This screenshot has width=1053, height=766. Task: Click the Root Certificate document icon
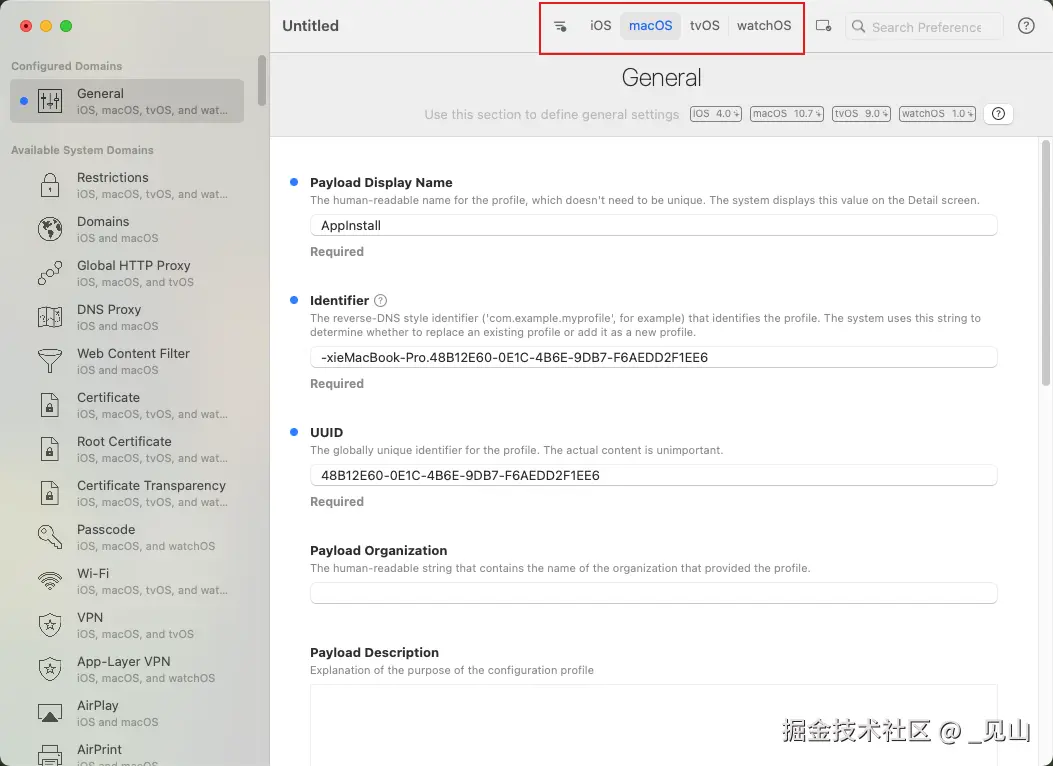[50, 449]
